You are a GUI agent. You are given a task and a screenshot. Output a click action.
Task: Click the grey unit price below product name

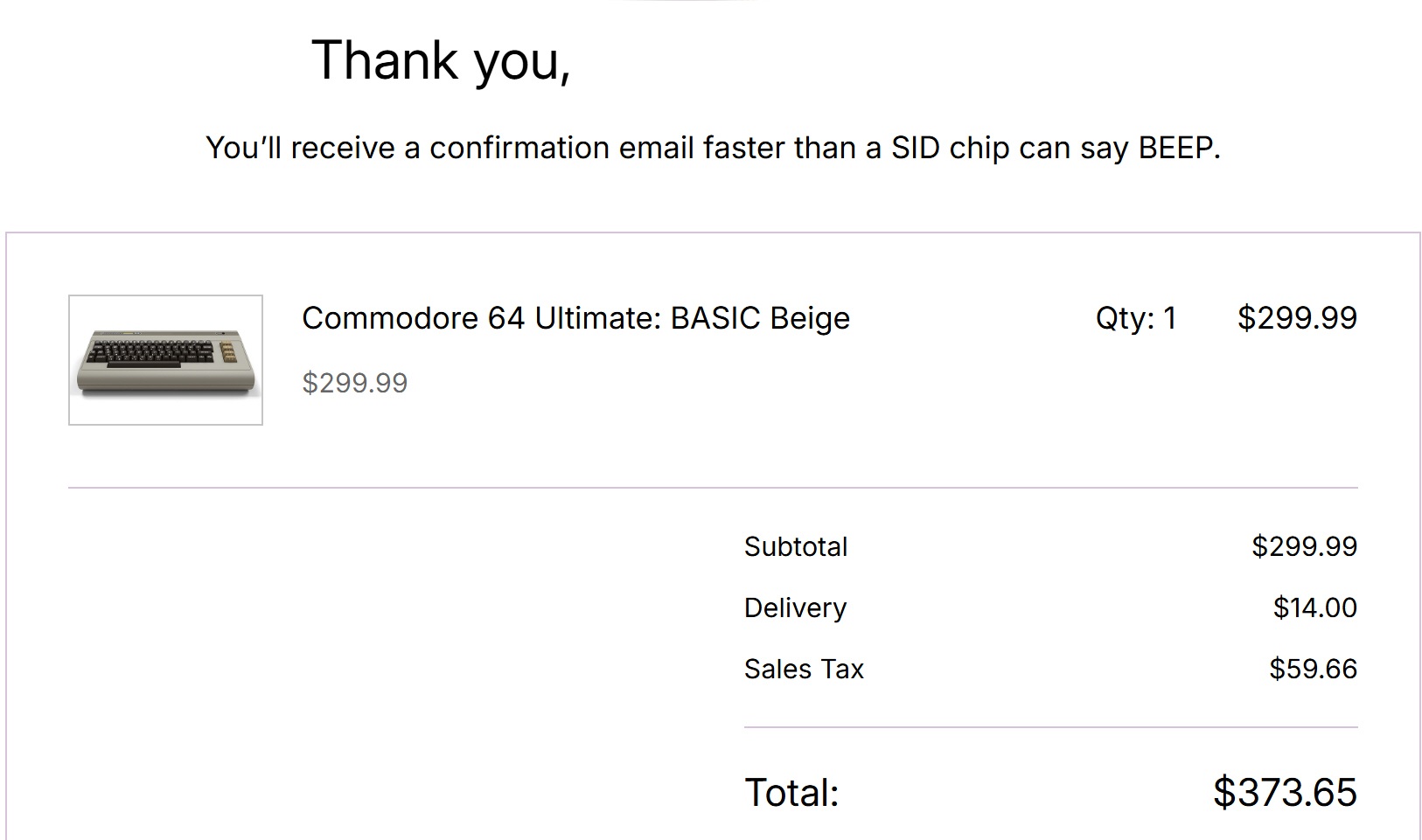[x=354, y=383]
